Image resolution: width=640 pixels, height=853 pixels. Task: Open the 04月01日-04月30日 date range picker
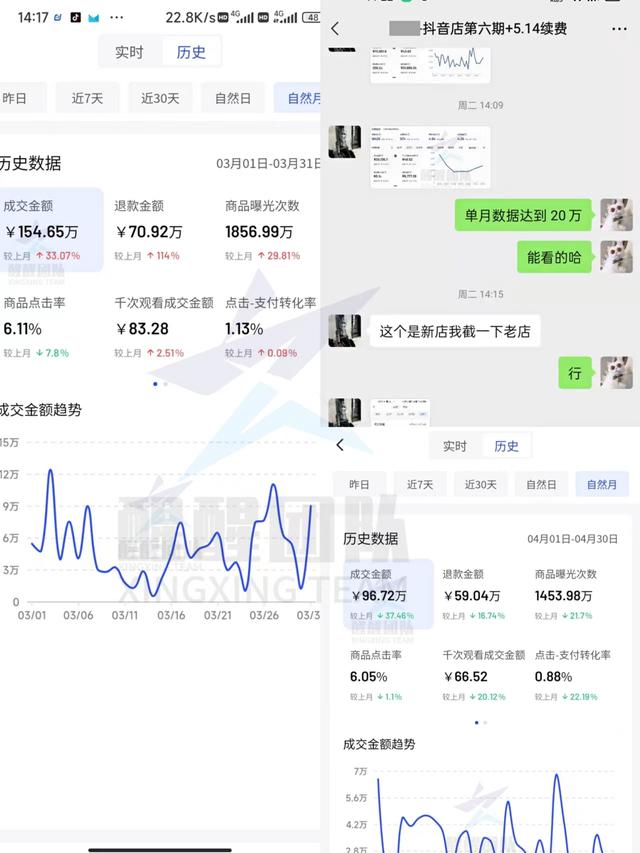tap(573, 539)
